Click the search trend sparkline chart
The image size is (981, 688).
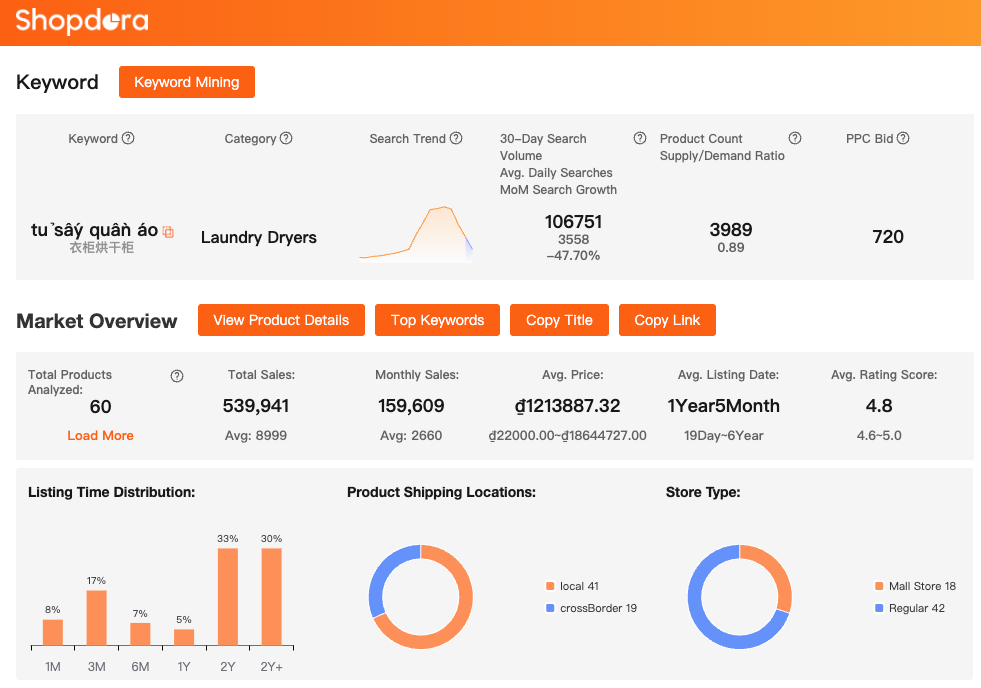point(415,234)
